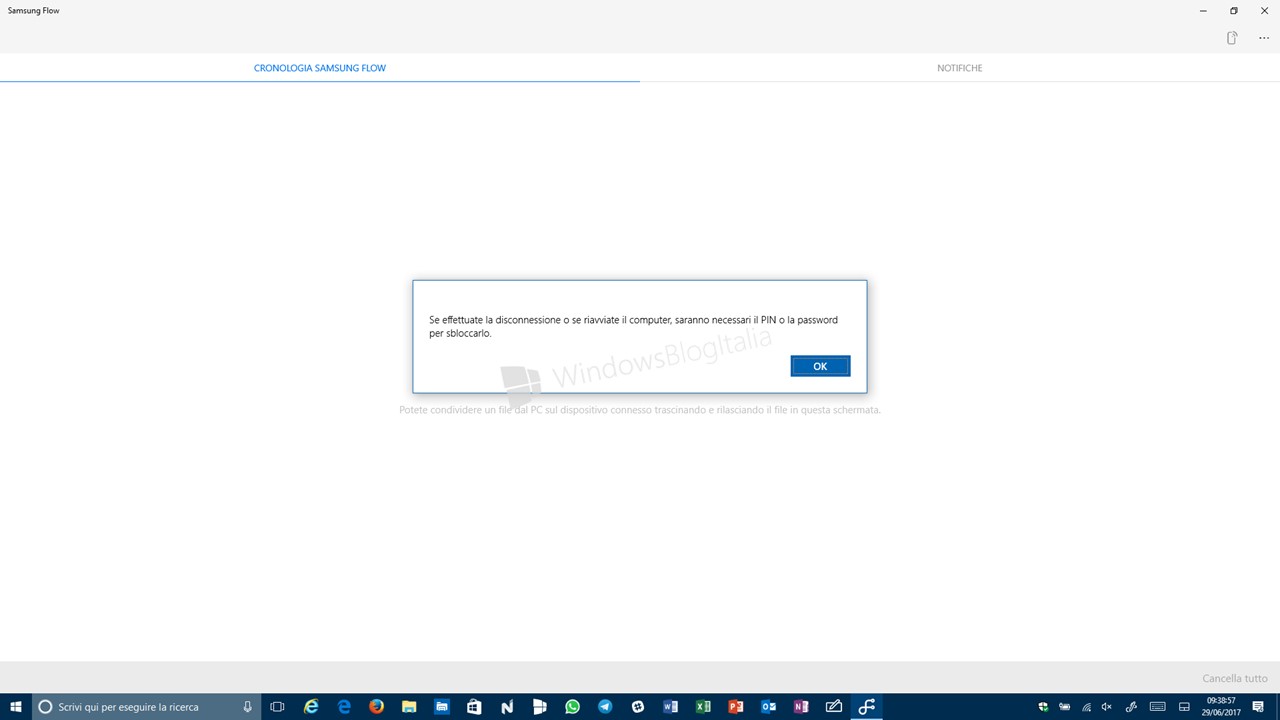Open Telegram from the taskbar

[605, 707]
